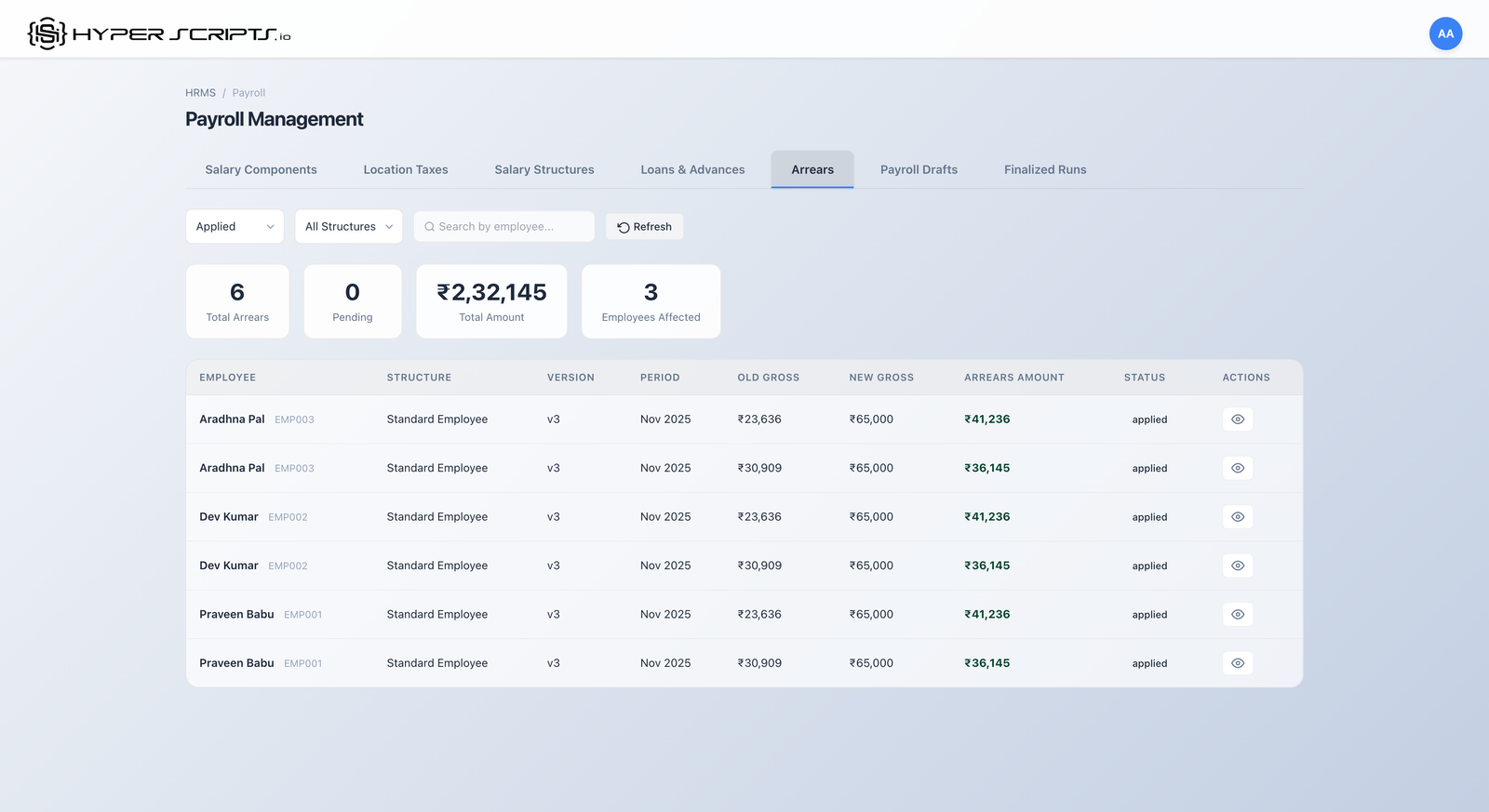Screen dimensions: 1489x812
Task: Switch to the Salary Structures tab
Action: click(543, 170)
